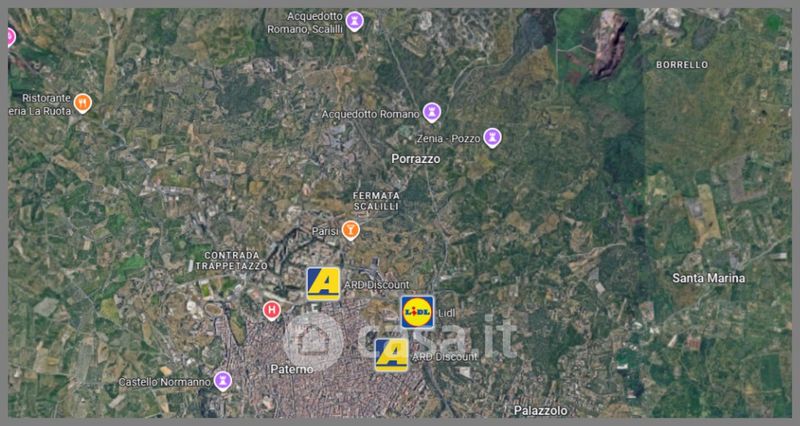Click the Palazzolo place name
The height and width of the screenshot is (426, 800).
pyautogui.click(x=540, y=410)
